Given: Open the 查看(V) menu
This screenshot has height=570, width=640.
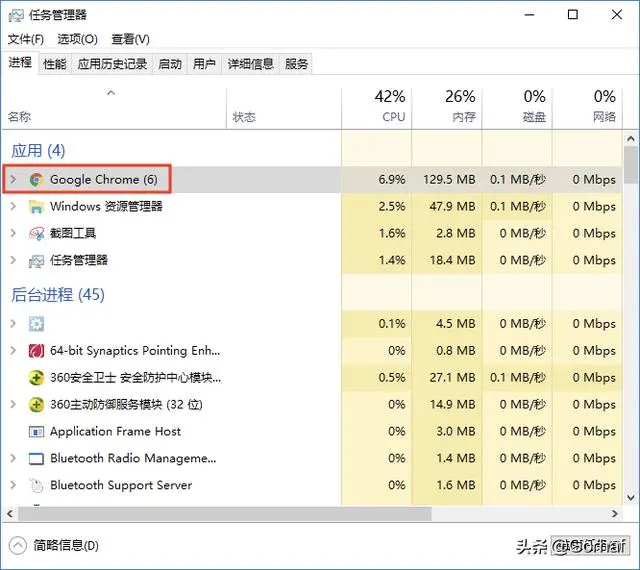Looking at the screenshot, I should click(131, 39).
